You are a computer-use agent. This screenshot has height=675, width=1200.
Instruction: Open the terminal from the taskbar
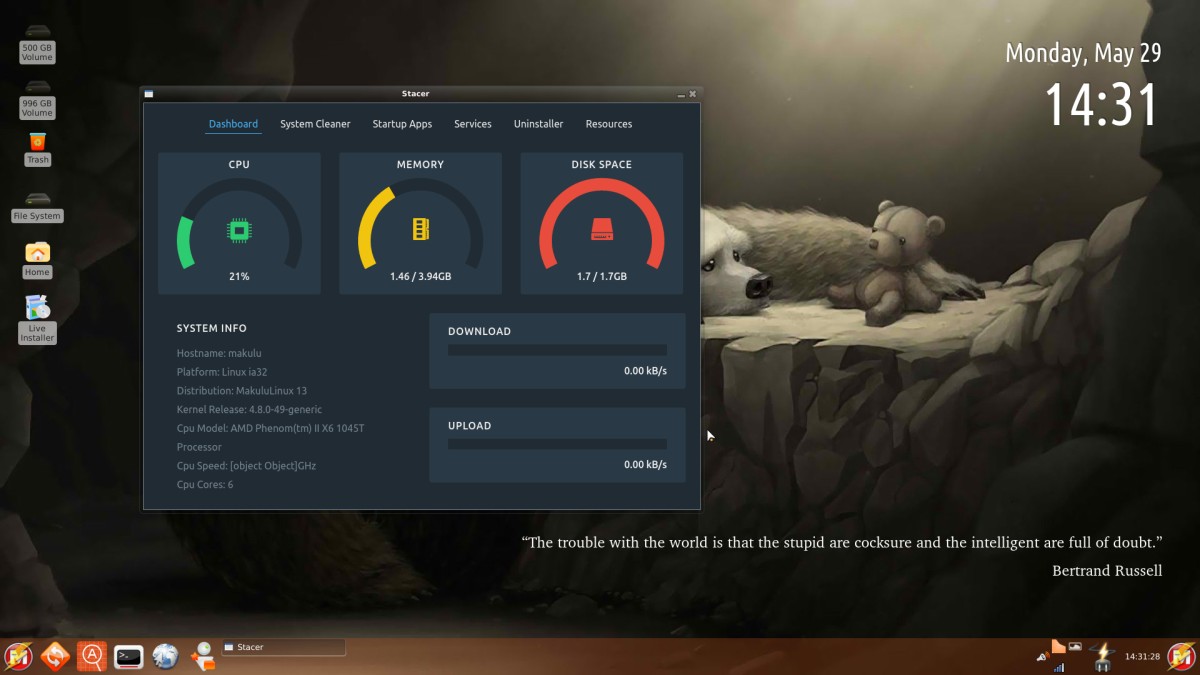click(x=128, y=656)
